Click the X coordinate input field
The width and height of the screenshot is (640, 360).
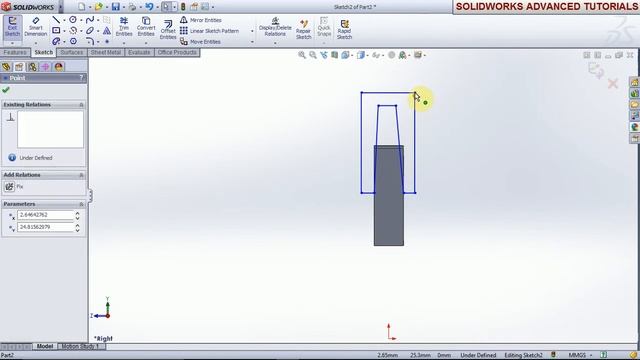[x=45, y=215]
